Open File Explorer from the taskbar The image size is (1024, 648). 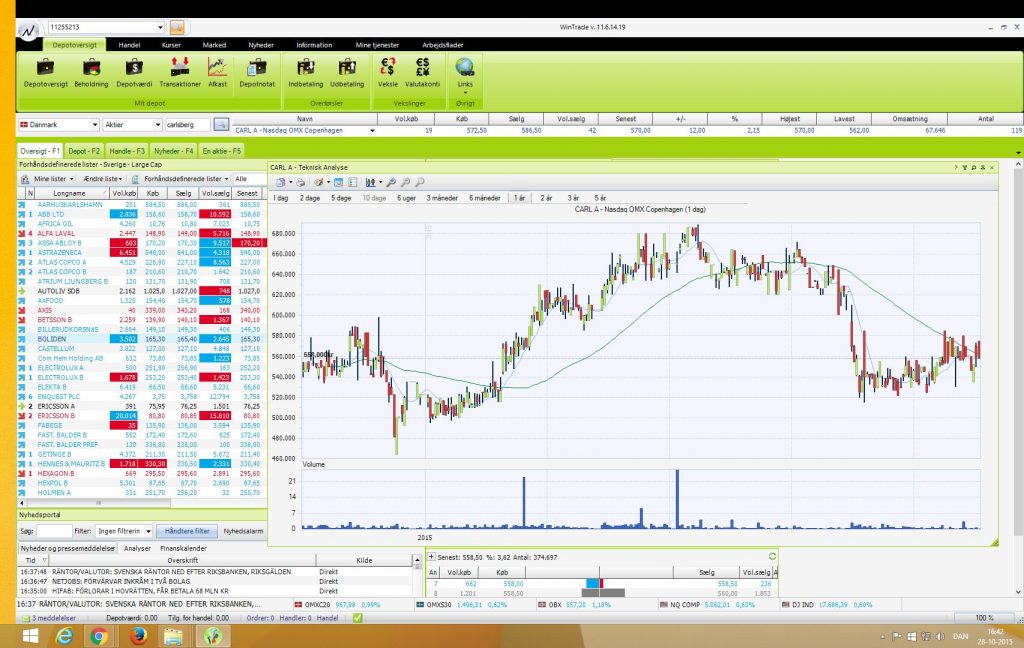tap(173, 636)
